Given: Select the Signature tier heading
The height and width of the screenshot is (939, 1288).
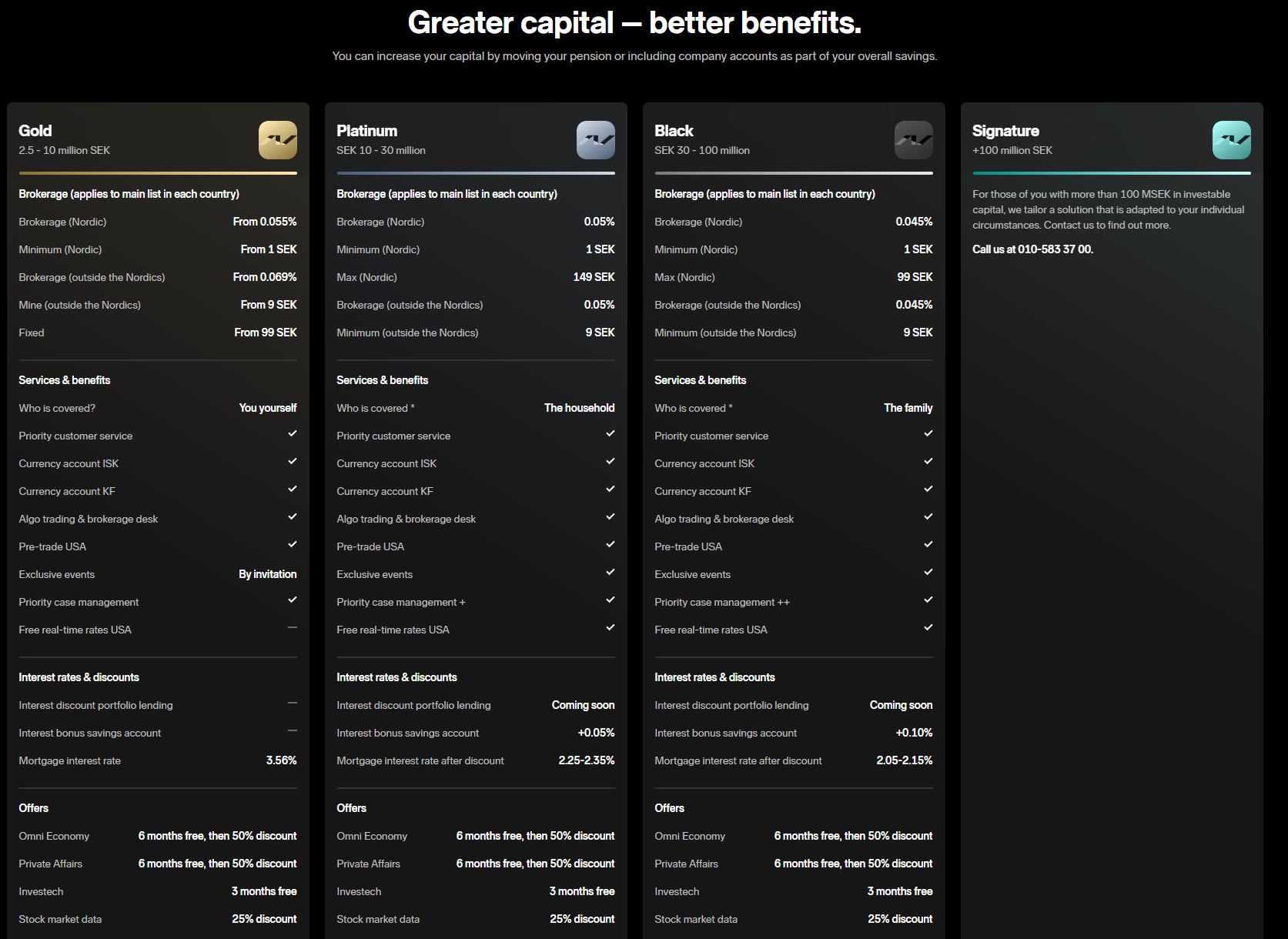Looking at the screenshot, I should point(1005,131).
